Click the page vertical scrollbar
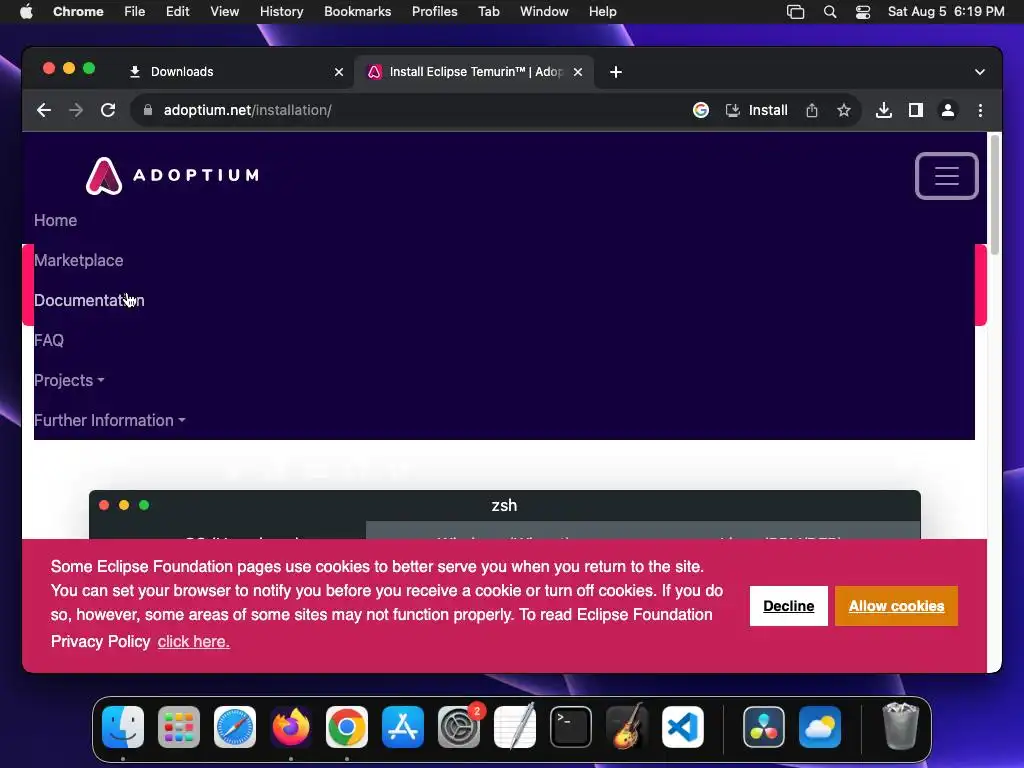Screen dimensions: 1024x768 [x=995, y=195]
